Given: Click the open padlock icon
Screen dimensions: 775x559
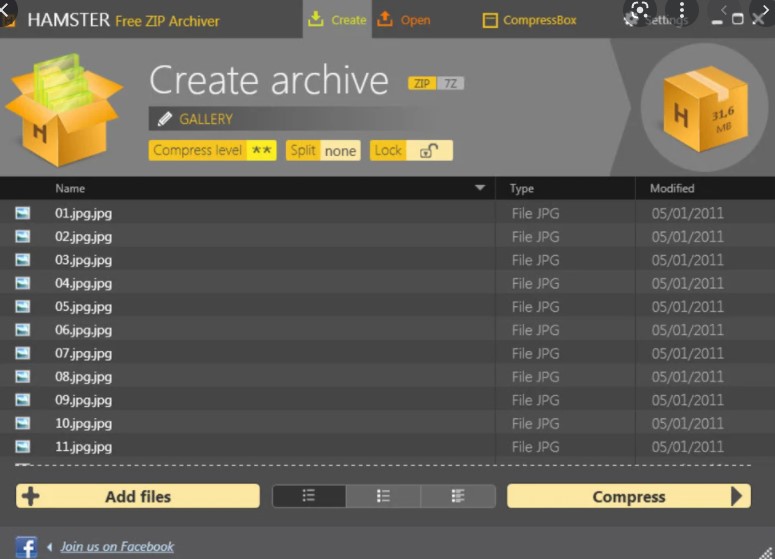Looking at the screenshot, I should pos(429,150).
